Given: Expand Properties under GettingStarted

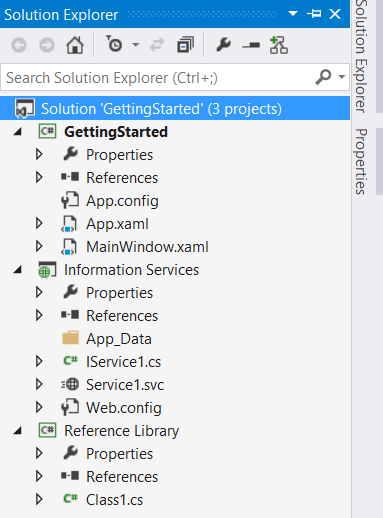Looking at the screenshot, I should (x=39, y=154).
